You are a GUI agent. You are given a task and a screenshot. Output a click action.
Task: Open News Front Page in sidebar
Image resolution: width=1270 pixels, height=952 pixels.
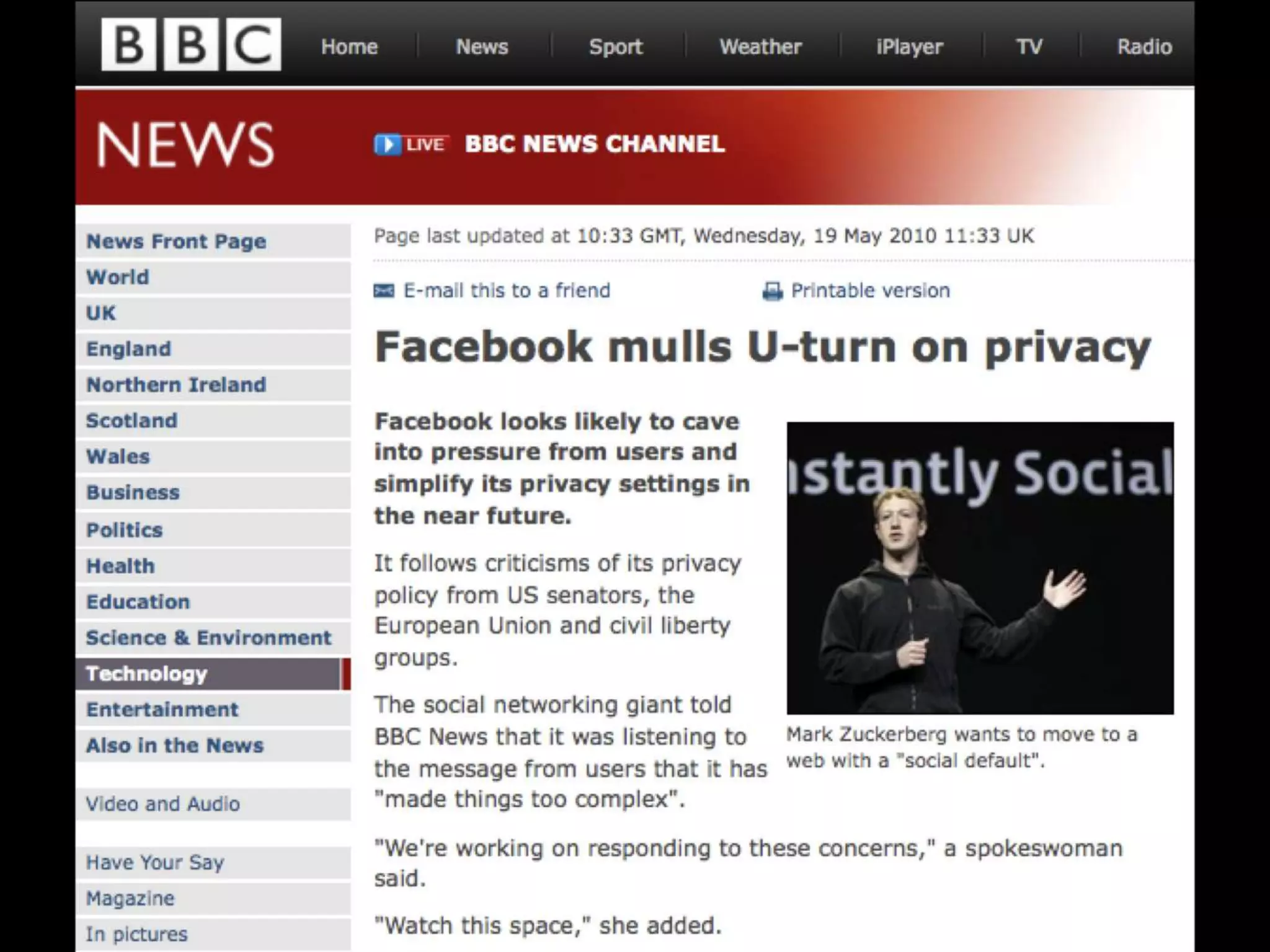[213, 241]
